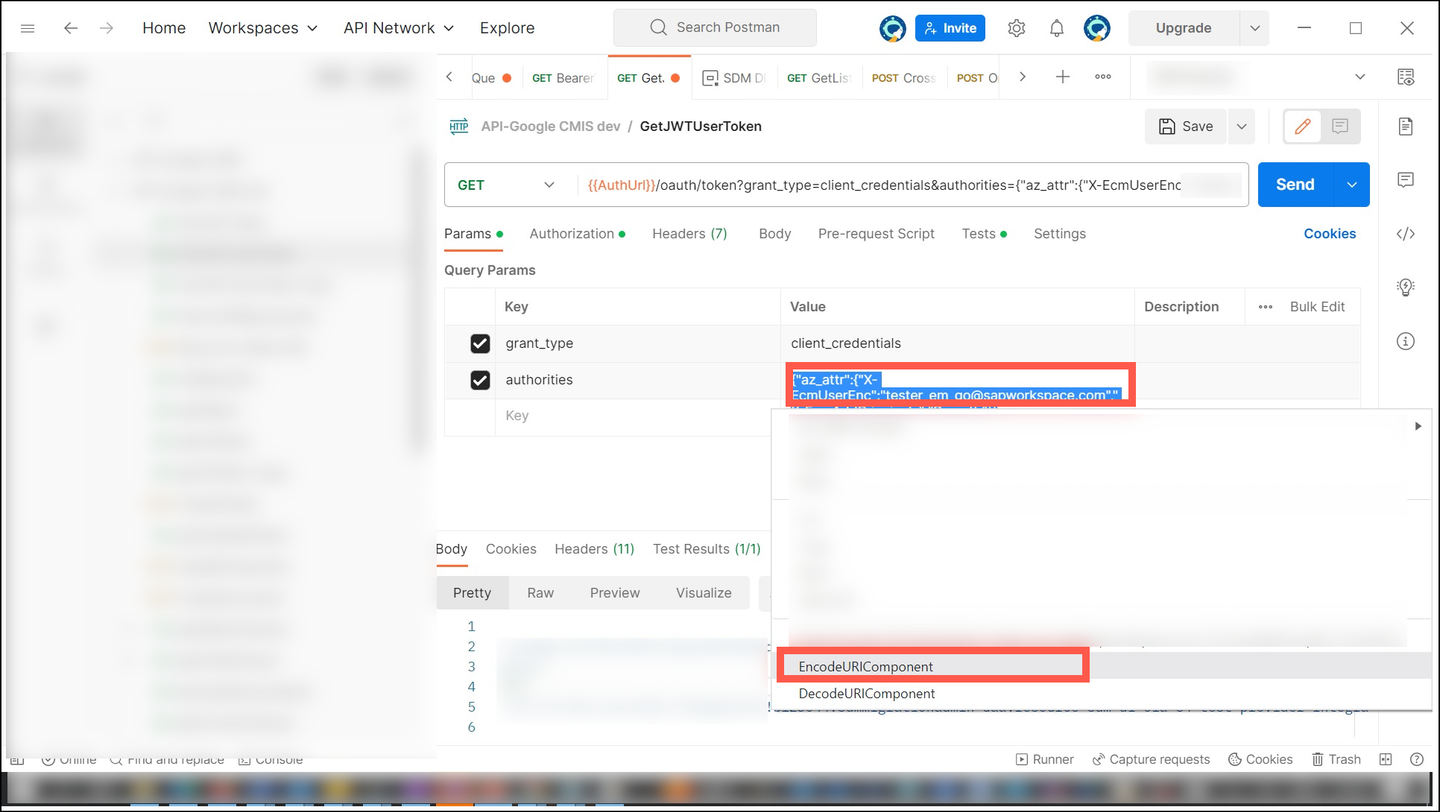Uncheck the grant_type parameter checkbox
1440x812 pixels.
[480, 344]
